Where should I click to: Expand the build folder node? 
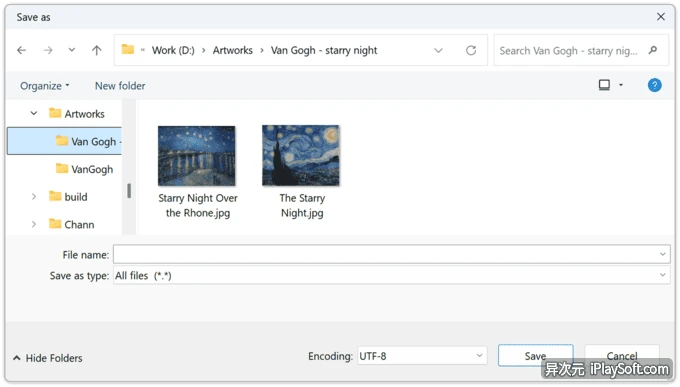[34, 197]
